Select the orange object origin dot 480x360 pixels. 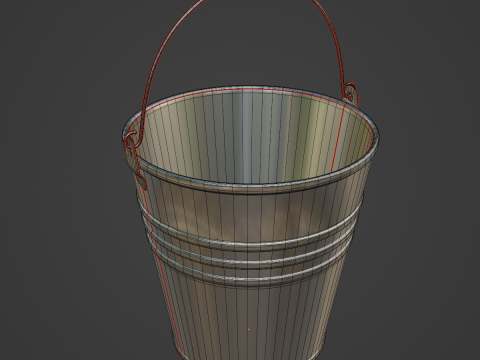click(248, 329)
